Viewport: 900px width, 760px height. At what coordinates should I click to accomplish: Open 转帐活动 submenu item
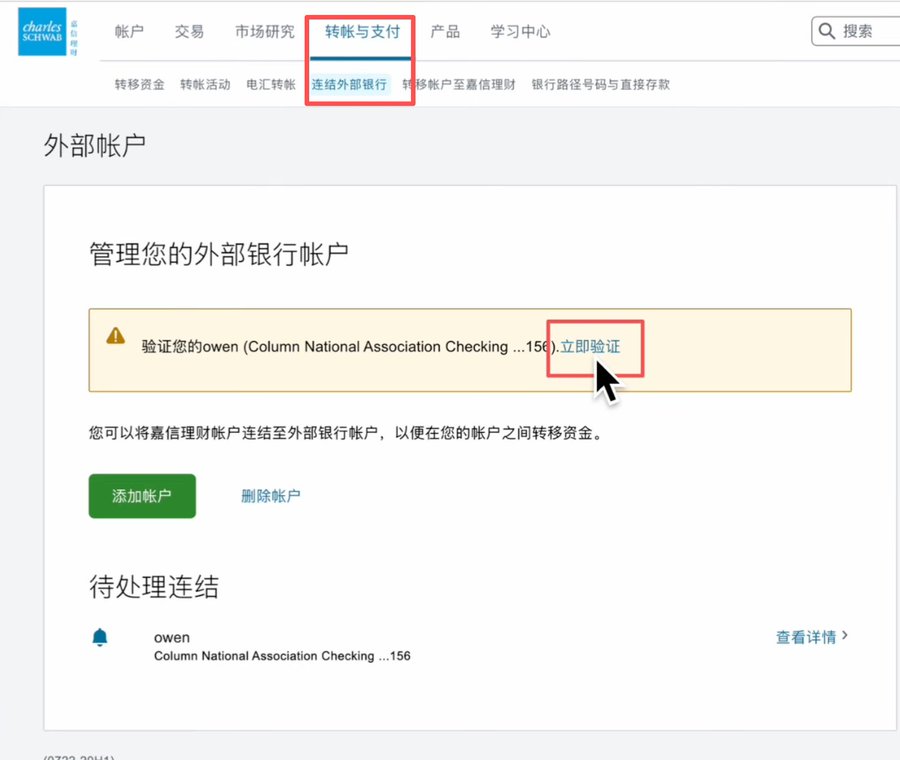point(205,84)
